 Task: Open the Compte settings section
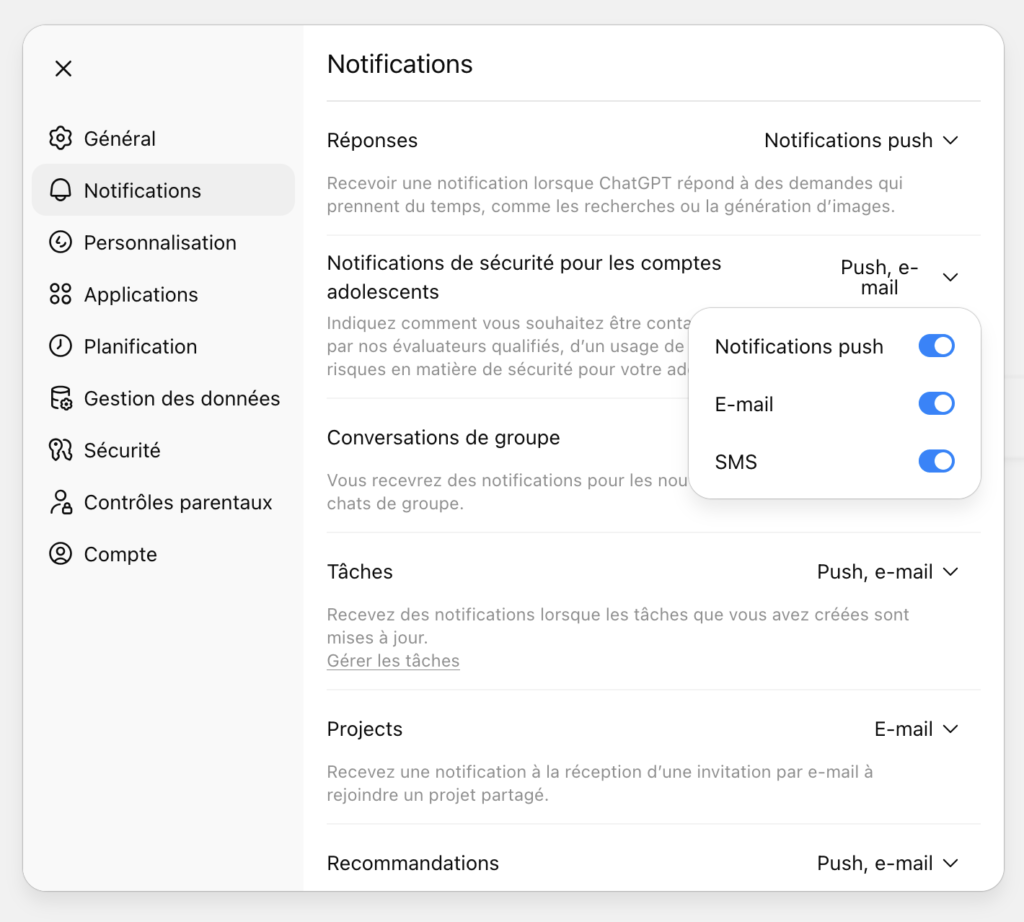click(120, 555)
